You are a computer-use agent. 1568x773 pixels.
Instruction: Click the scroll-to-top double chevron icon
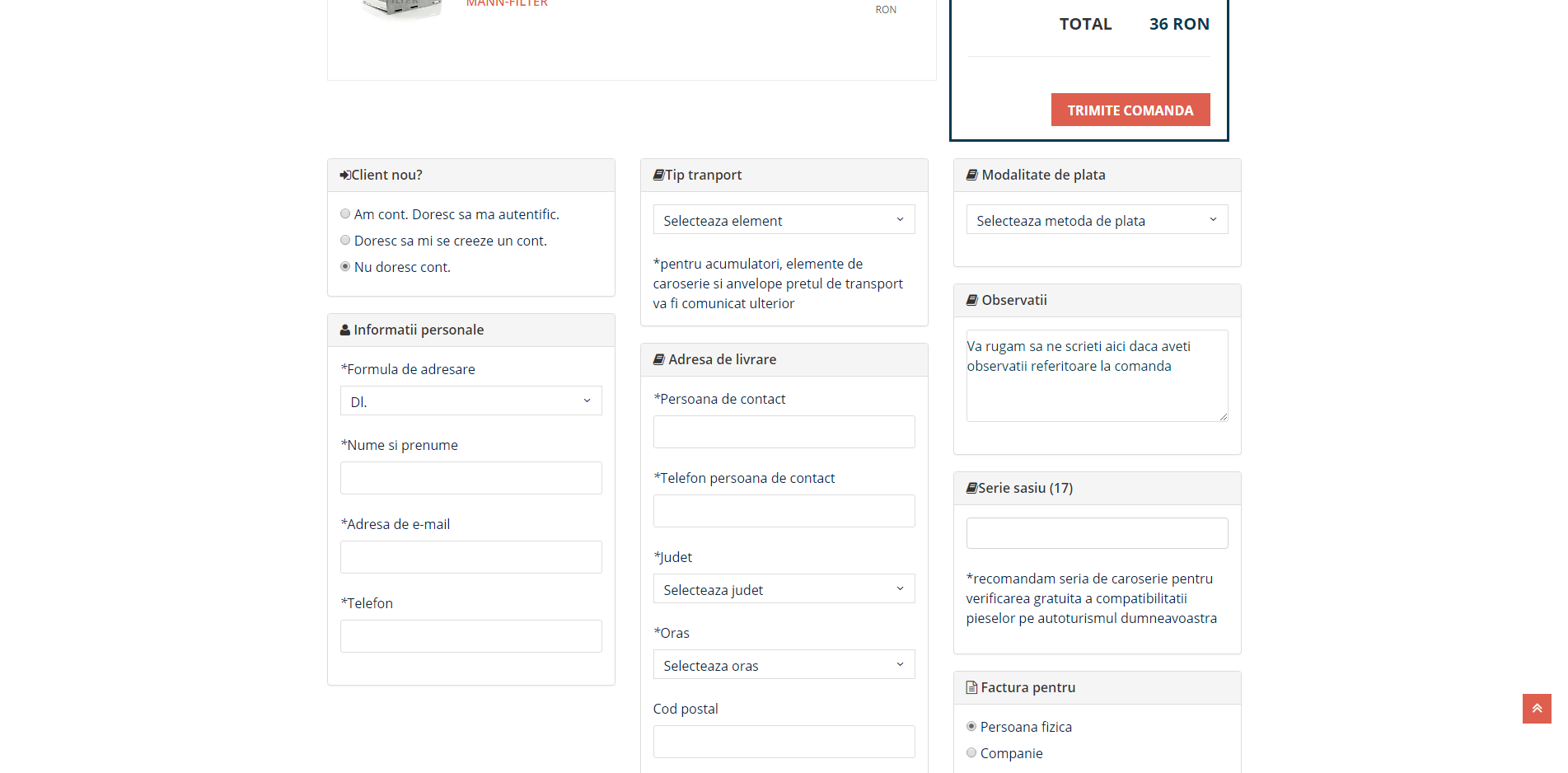[1537, 709]
